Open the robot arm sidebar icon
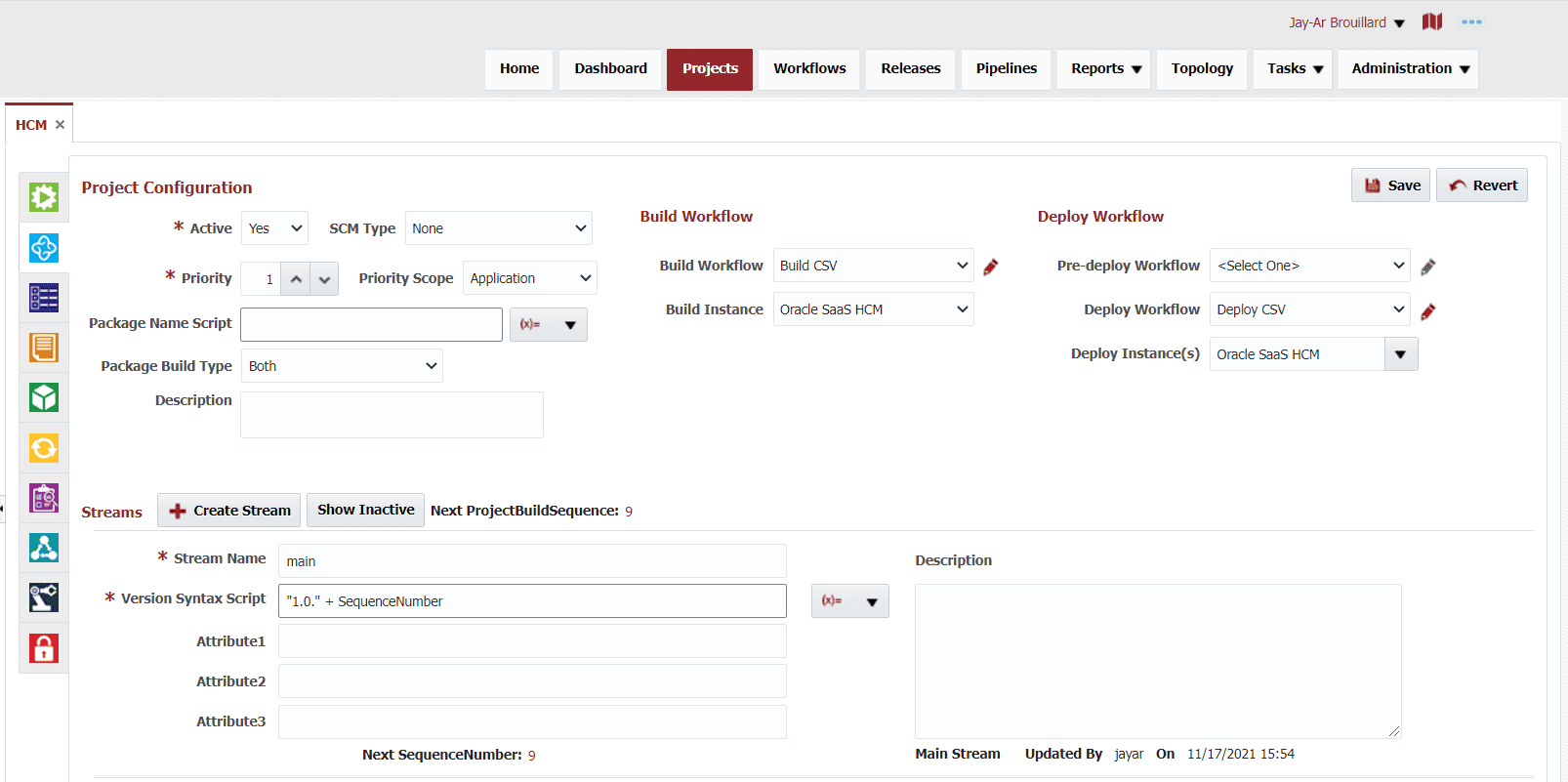Screen dimensions: 1568x782 pyautogui.click(x=44, y=597)
